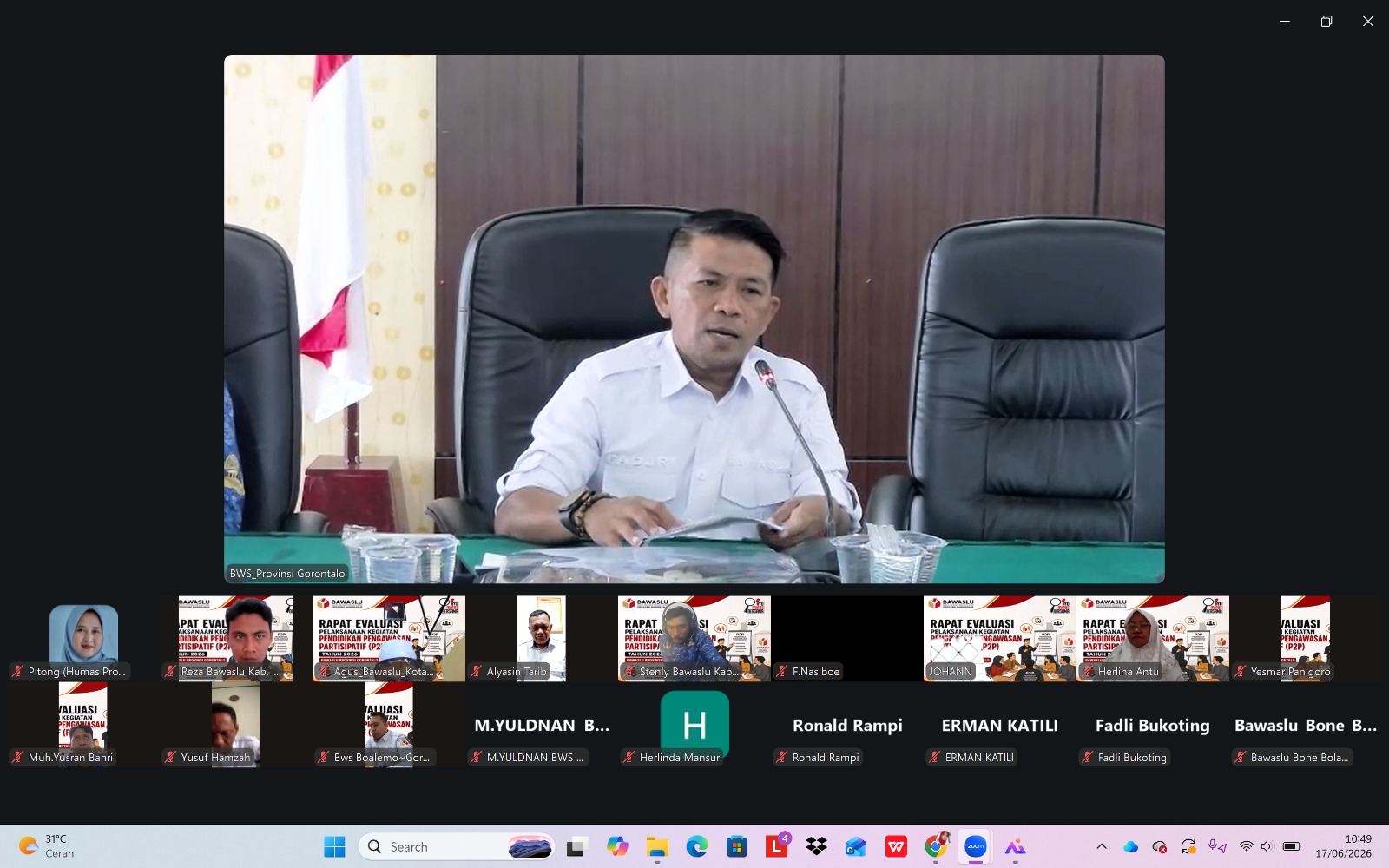This screenshot has width=1389, height=868.
Task: Open battery status tray icon
Action: pyautogui.click(x=1292, y=846)
